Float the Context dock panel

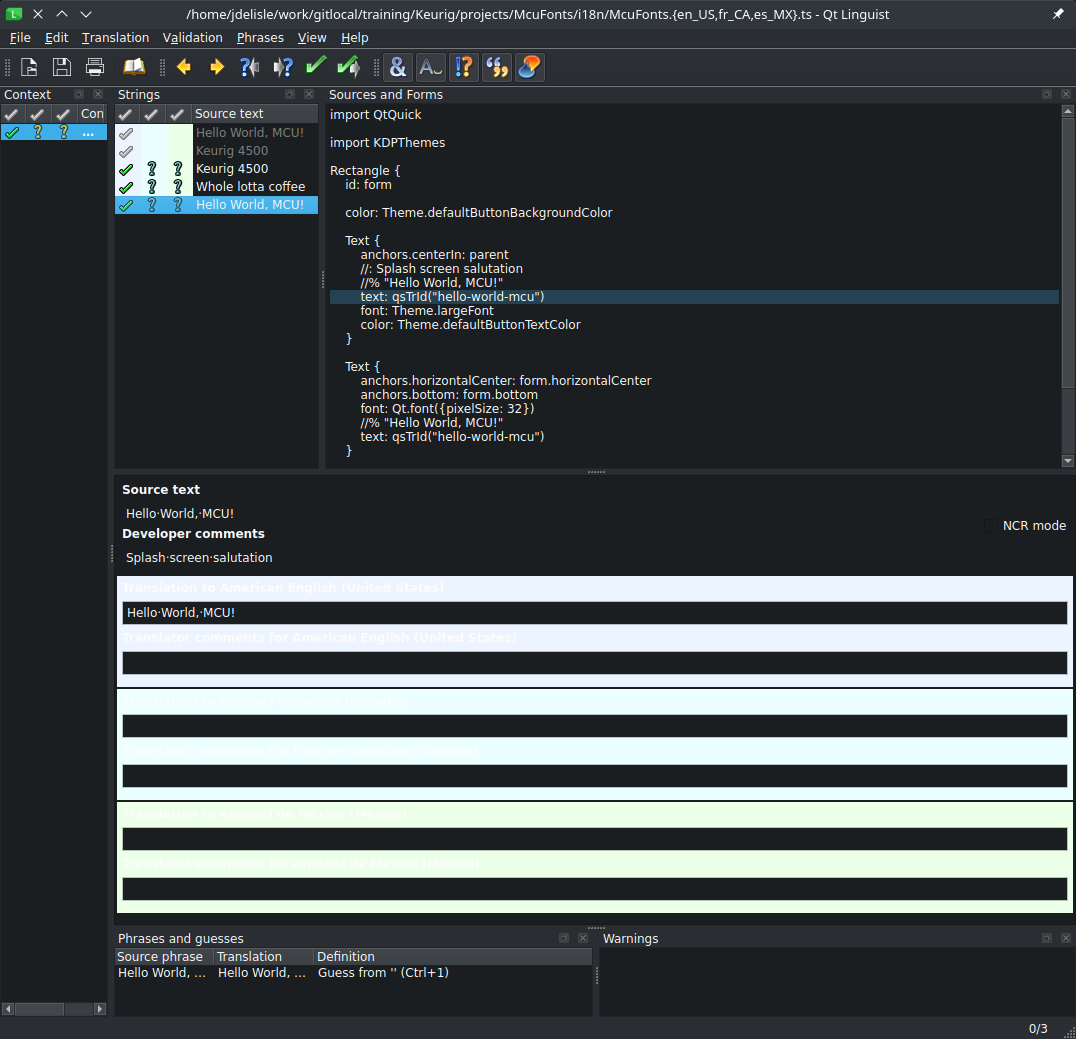pyautogui.click(x=79, y=94)
